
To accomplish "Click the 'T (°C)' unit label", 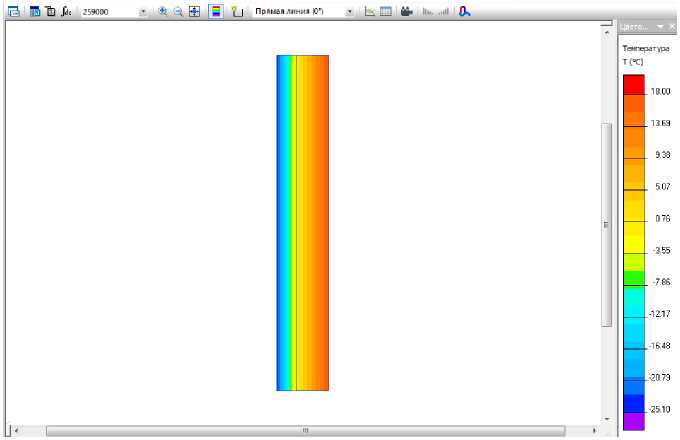I will pyautogui.click(x=633, y=62).
